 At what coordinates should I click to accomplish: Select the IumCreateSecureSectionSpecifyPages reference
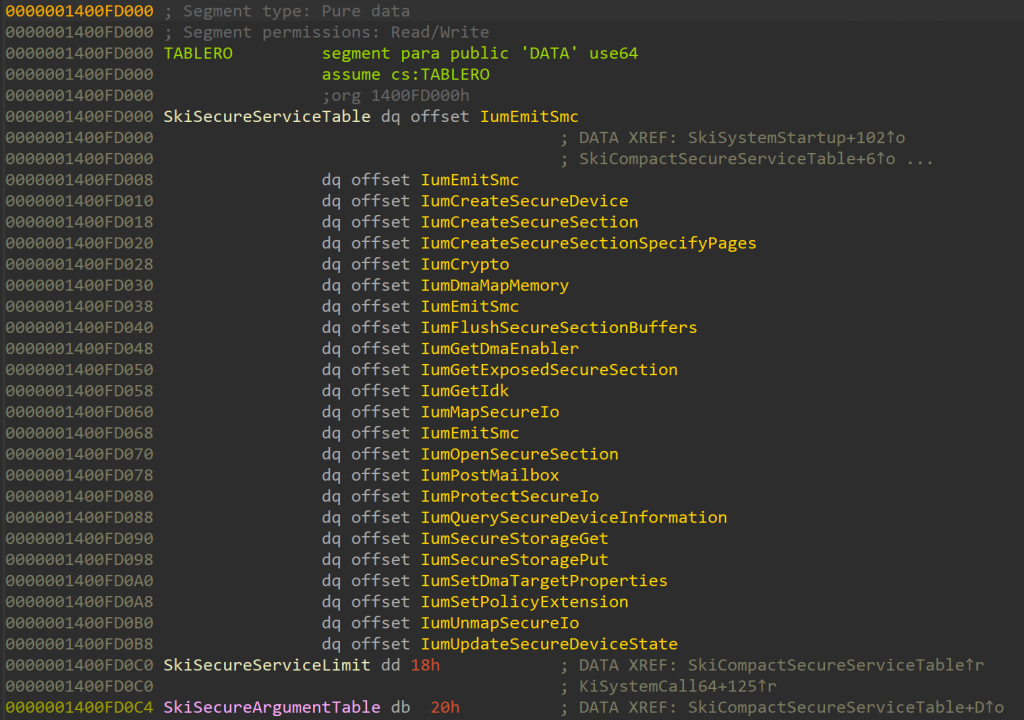tap(588, 243)
